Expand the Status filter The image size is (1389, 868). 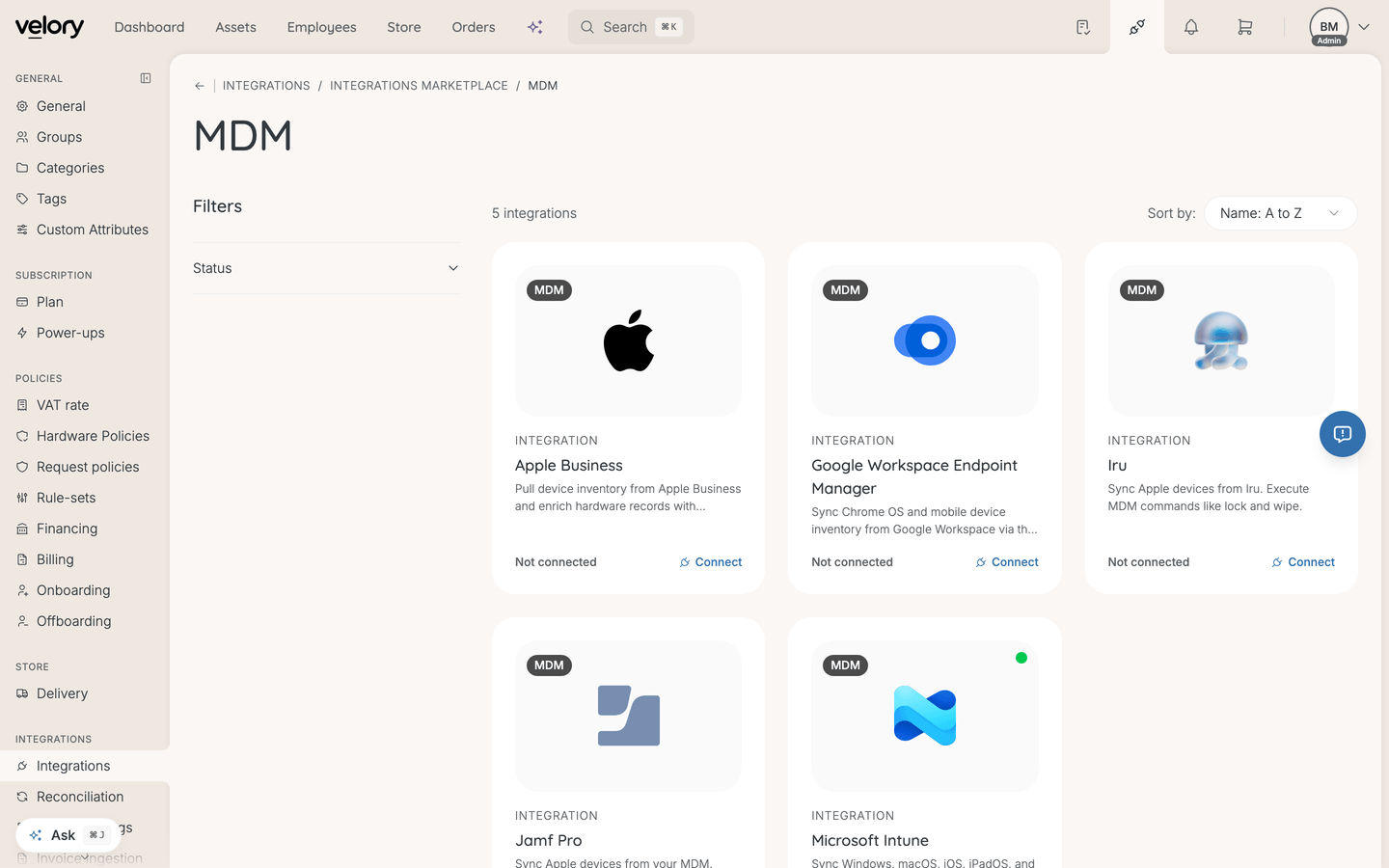point(327,268)
